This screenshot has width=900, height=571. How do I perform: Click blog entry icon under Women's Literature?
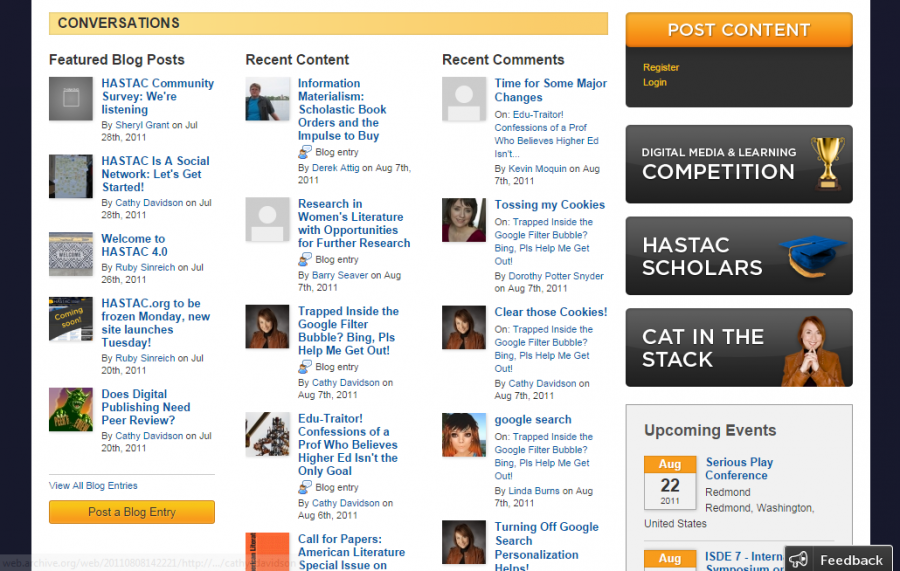click(x=305, y=259)
